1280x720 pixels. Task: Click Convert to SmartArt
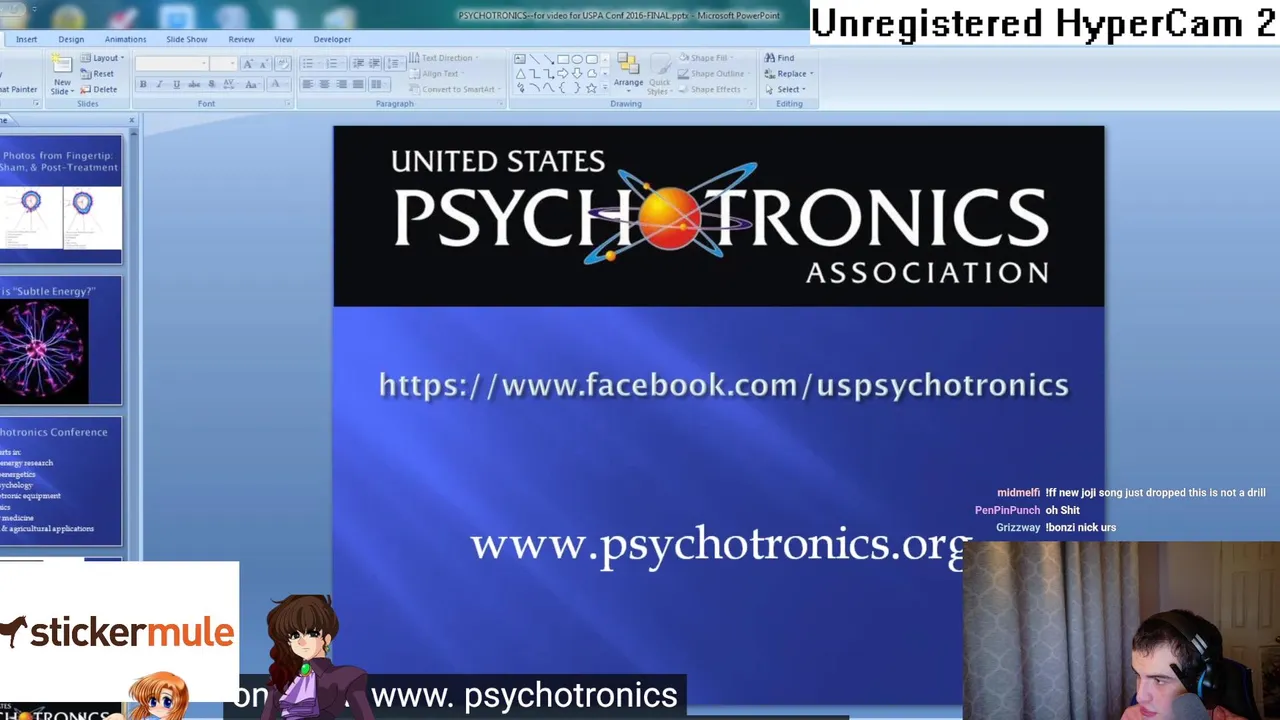453,89
